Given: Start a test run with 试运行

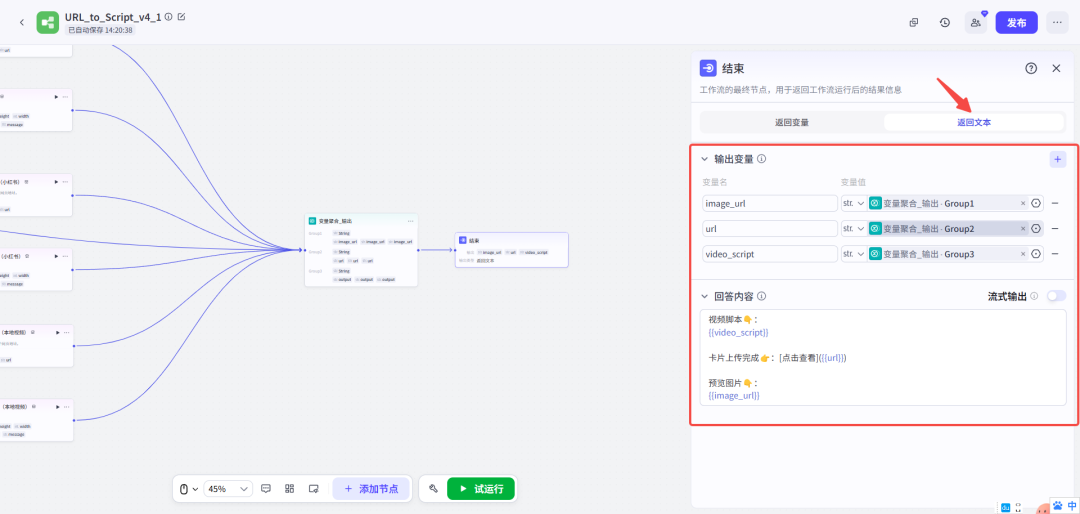Looking at the screenshot, I should (481, 489).
